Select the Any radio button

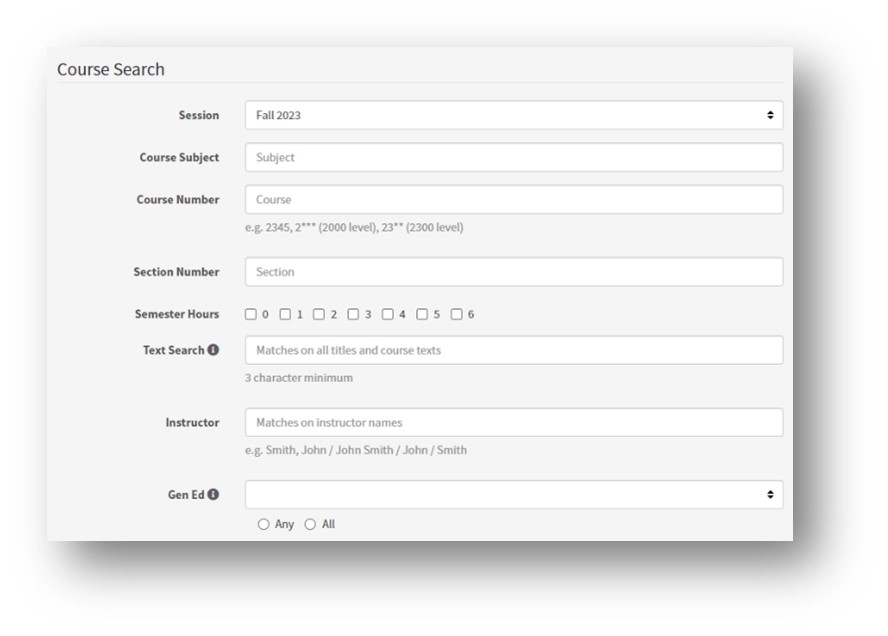point(264,524)
